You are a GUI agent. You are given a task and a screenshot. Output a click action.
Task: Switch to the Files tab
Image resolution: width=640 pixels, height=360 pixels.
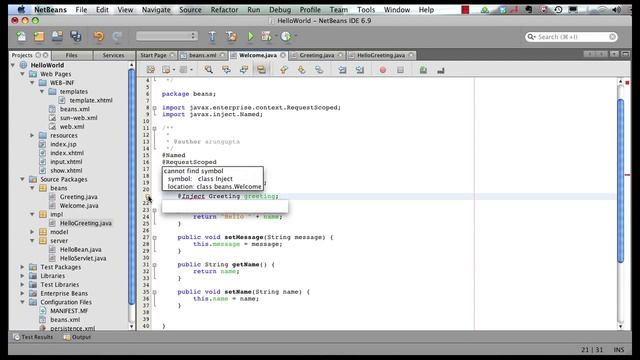[71, 55]
